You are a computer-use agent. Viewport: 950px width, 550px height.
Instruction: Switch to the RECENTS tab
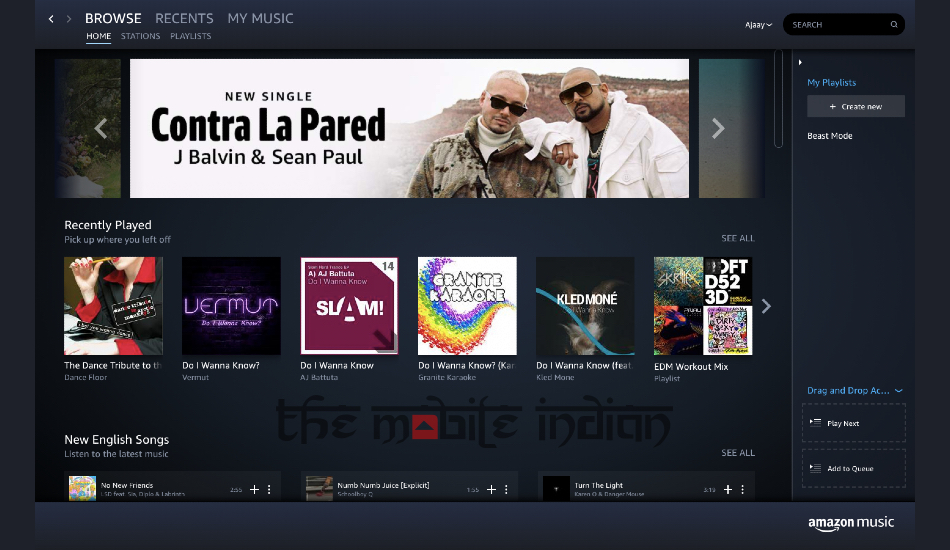tap(184, 18)
